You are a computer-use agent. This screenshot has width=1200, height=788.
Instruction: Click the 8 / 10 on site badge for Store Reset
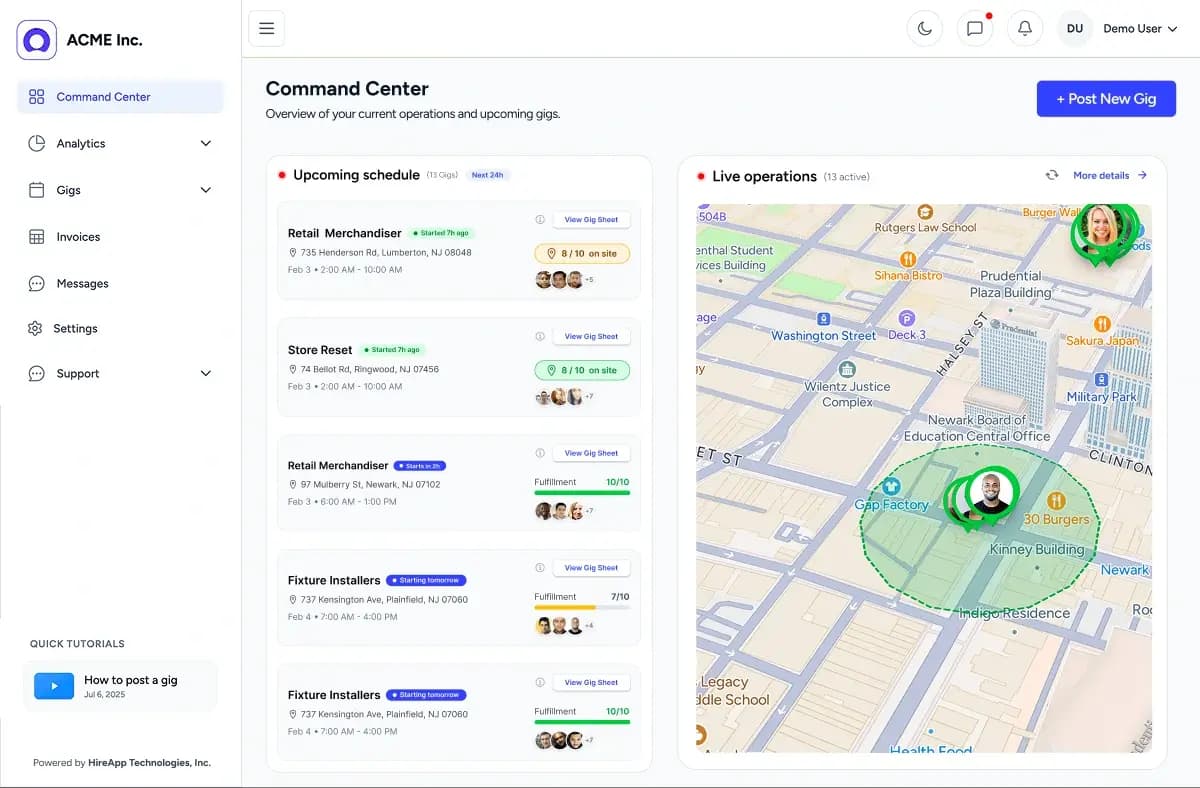coord(582,370)
